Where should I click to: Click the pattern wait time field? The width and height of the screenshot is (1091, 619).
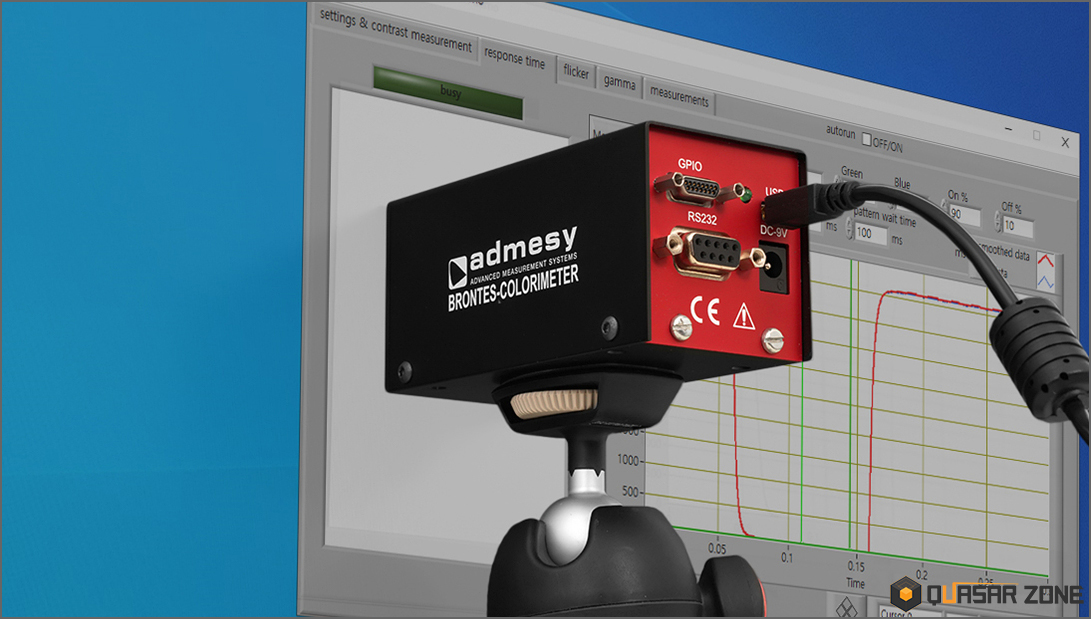[872, 234]
